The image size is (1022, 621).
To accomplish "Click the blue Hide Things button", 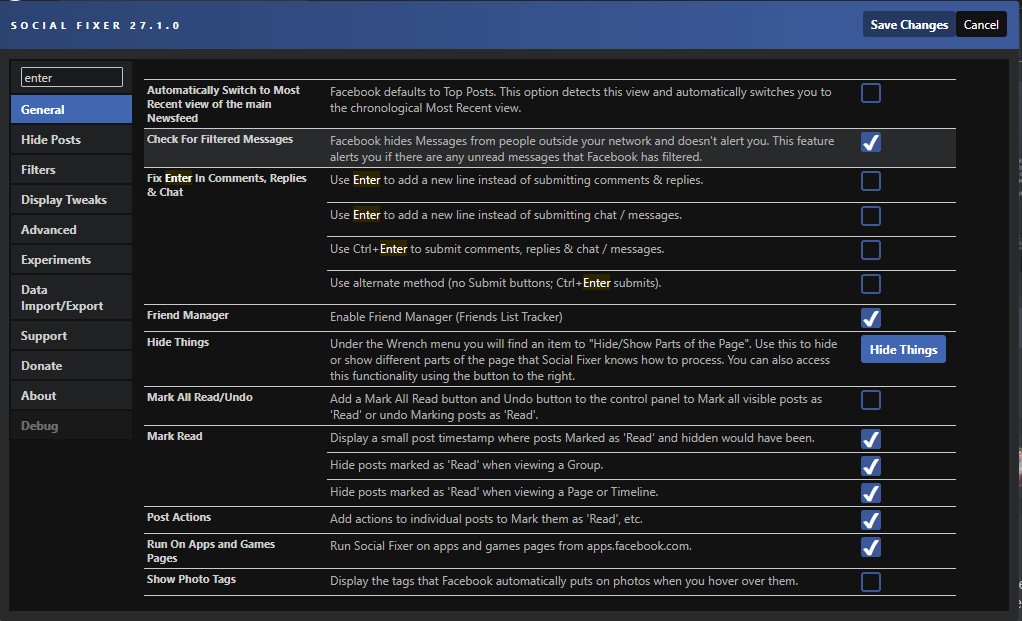I will pyautogui.click(x=902, y=349).
